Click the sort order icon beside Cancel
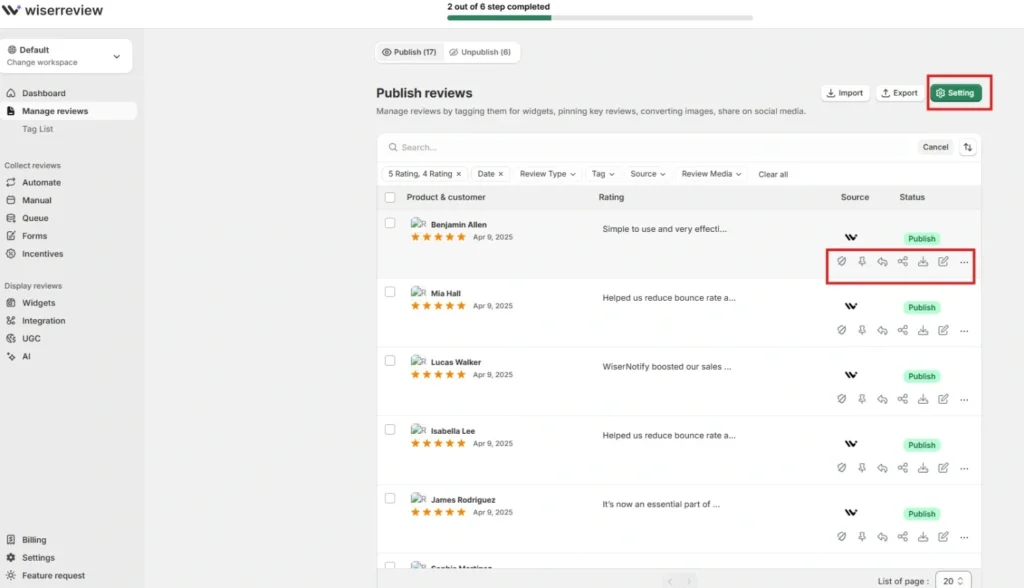Screen dimensions: 1024x588 coord(968,147)
